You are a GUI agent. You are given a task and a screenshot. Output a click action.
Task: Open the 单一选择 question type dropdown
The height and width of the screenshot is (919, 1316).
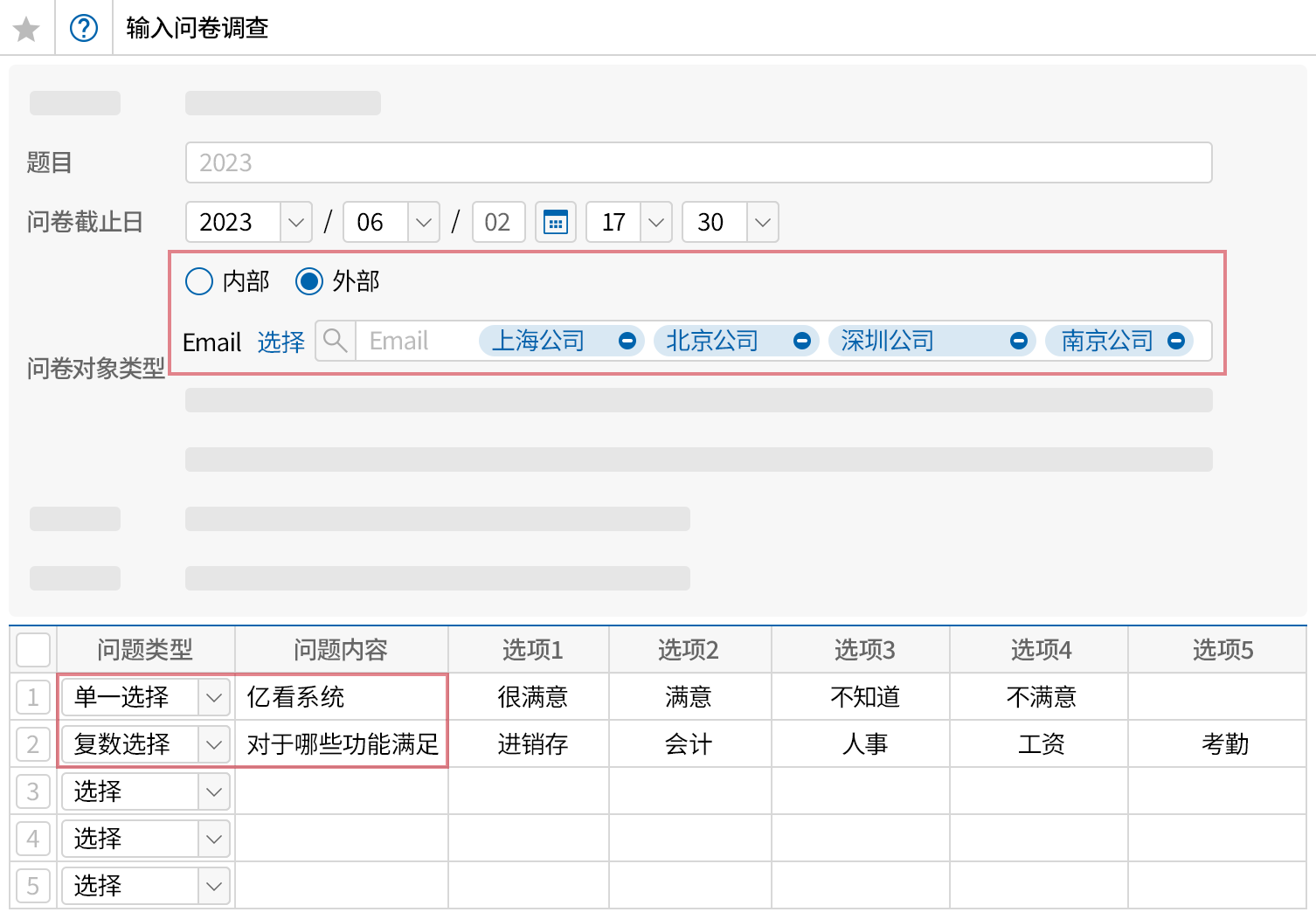[214, 697]
